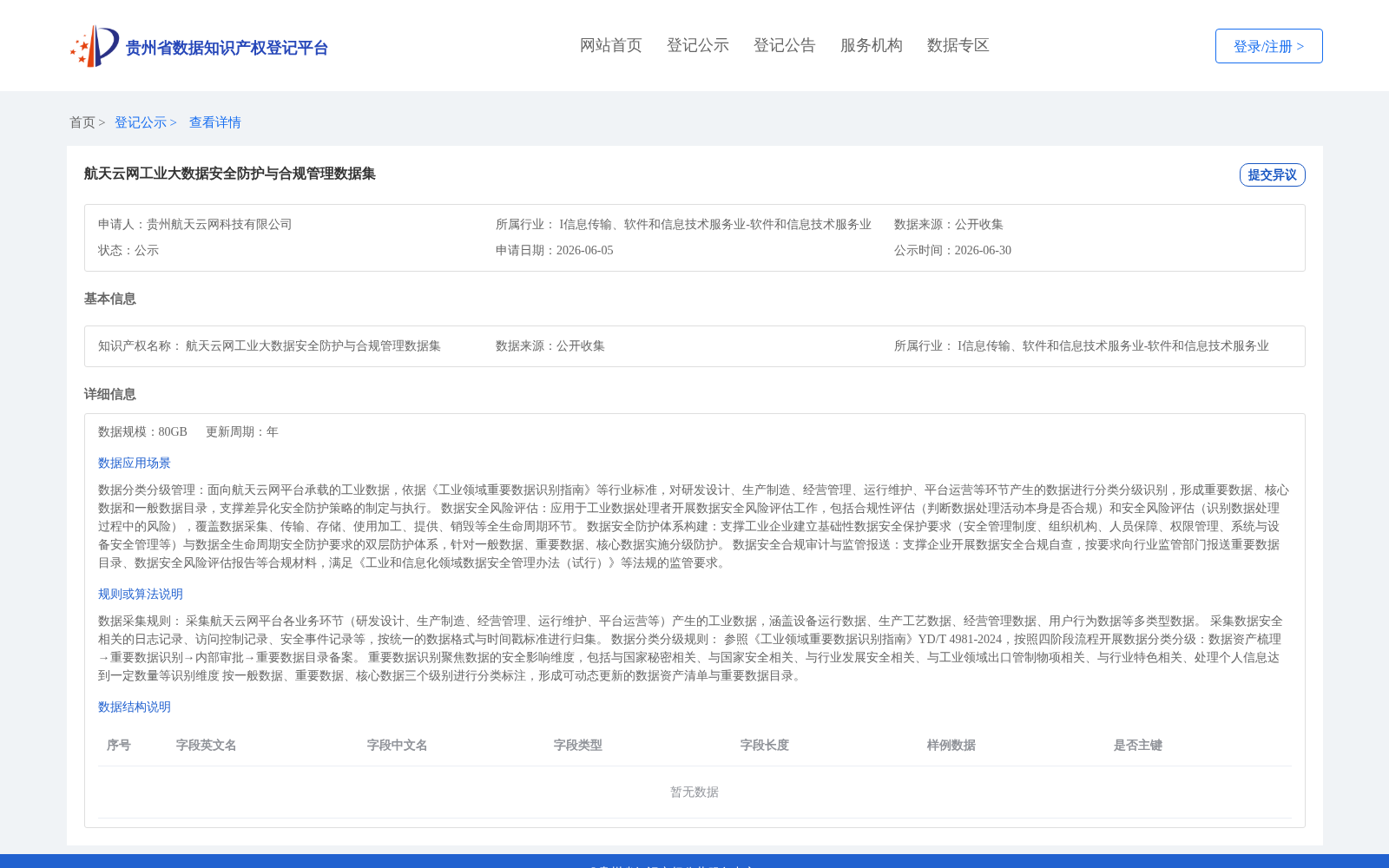Select 服务机构 in the top menu
Image resolution: width=1389 pixels, height=868 pixels.
point(872,45)
